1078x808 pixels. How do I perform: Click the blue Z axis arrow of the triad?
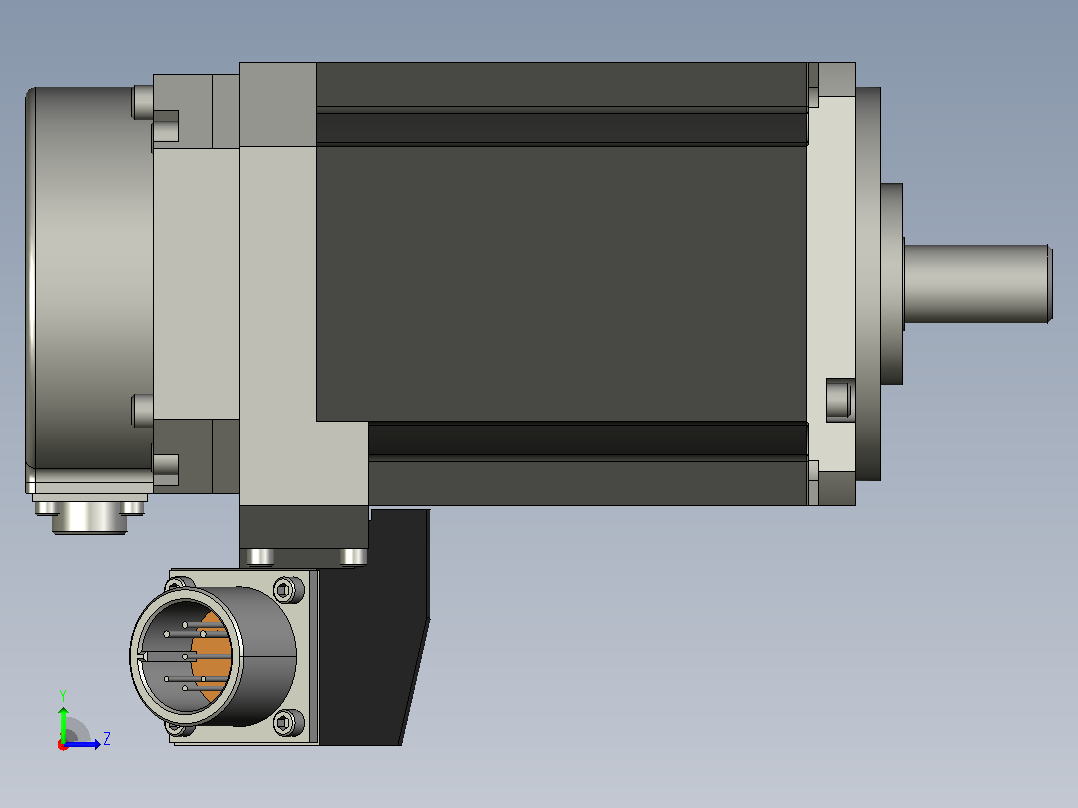[x=84, y=744]
